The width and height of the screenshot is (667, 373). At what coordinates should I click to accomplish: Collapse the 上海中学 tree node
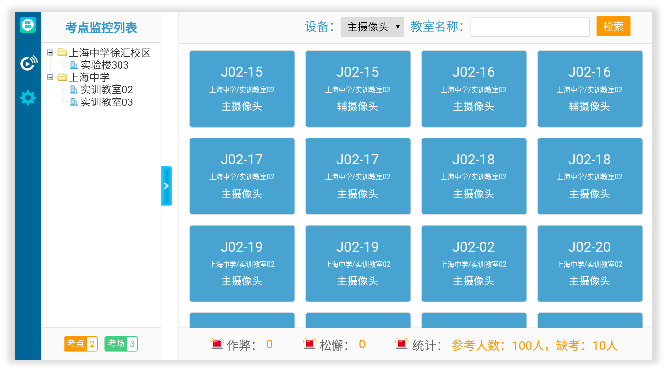(50, 77)
